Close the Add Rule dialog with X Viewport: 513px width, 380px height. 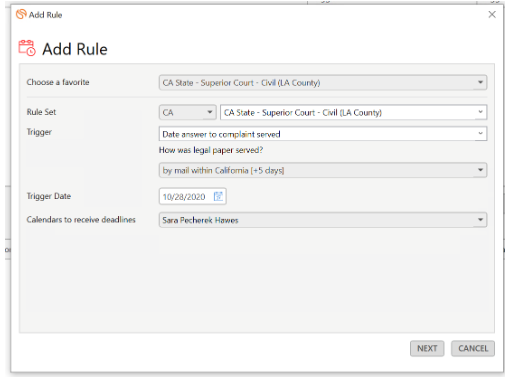pos(492,14)
